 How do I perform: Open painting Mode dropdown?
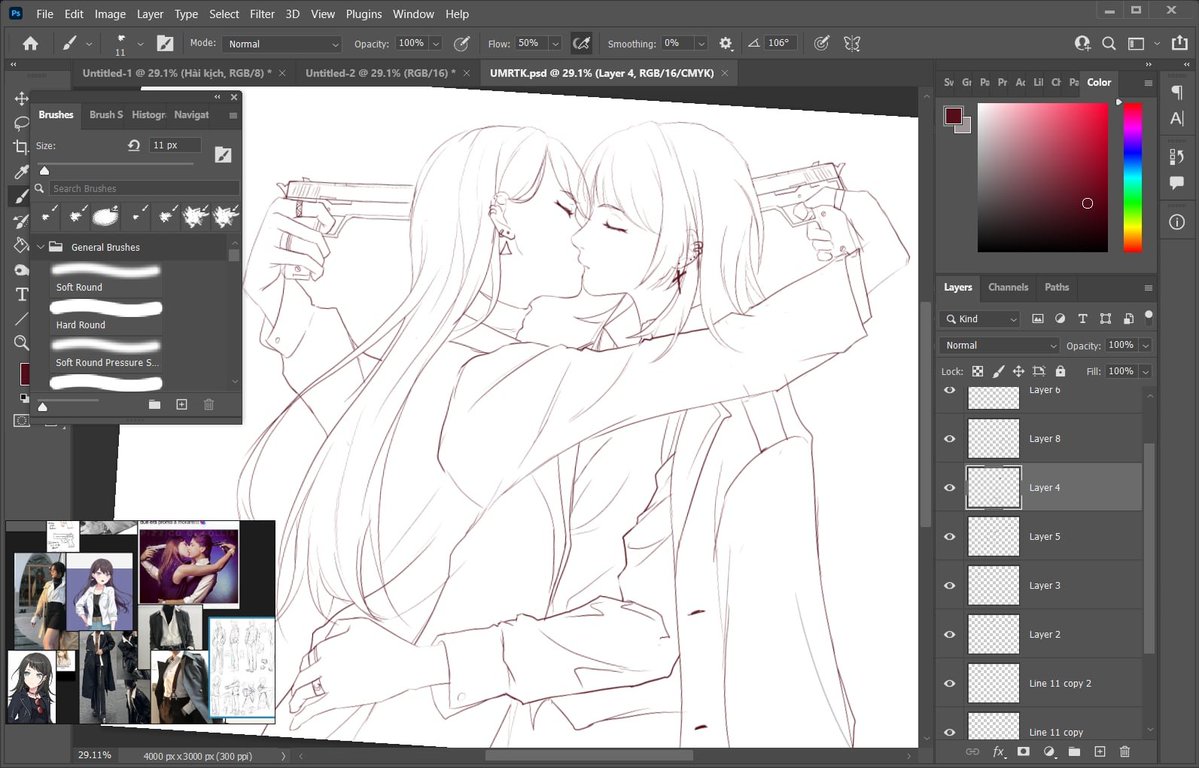coord(281,44)
